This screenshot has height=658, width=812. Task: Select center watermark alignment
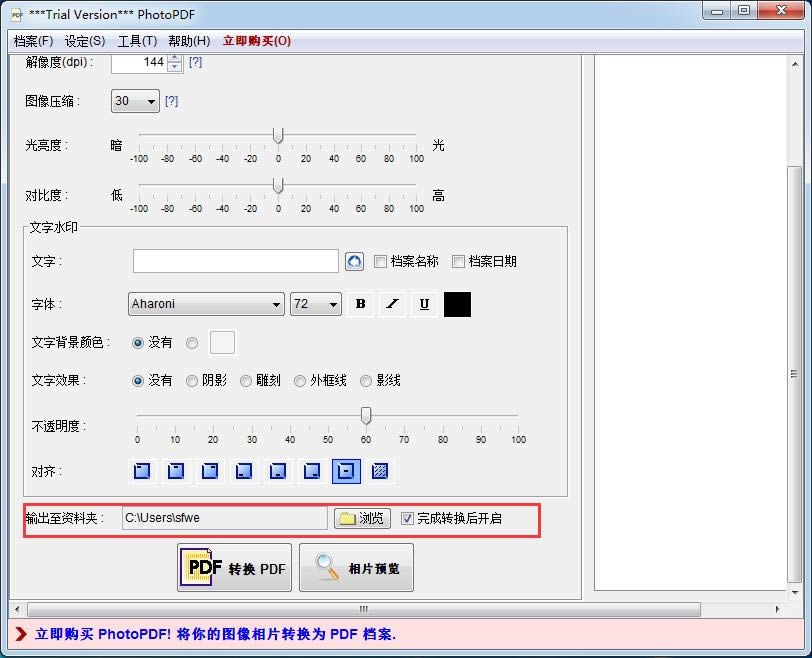[346, 471]
